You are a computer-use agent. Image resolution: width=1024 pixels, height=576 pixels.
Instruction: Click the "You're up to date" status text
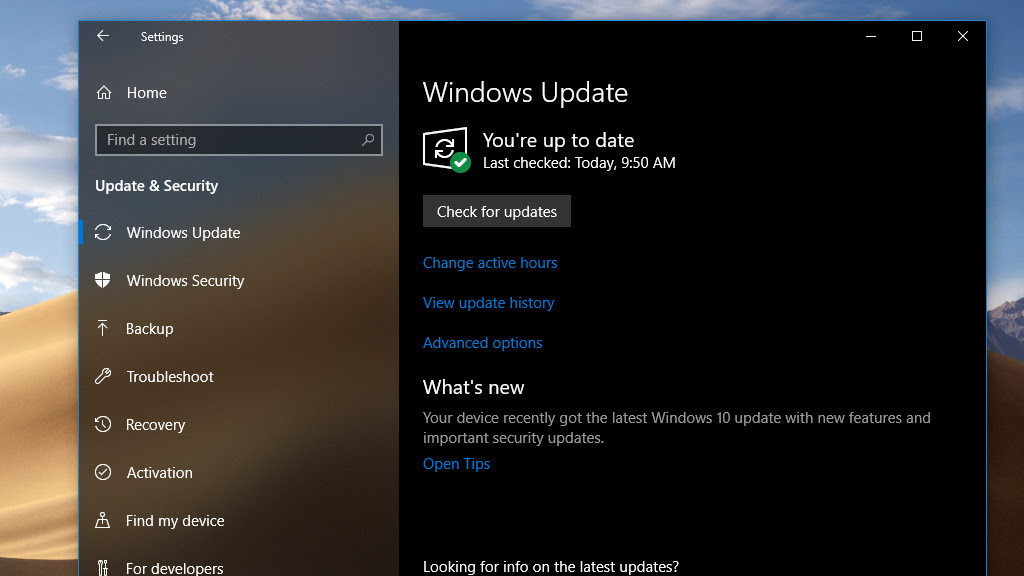click(x=558, y=140)
